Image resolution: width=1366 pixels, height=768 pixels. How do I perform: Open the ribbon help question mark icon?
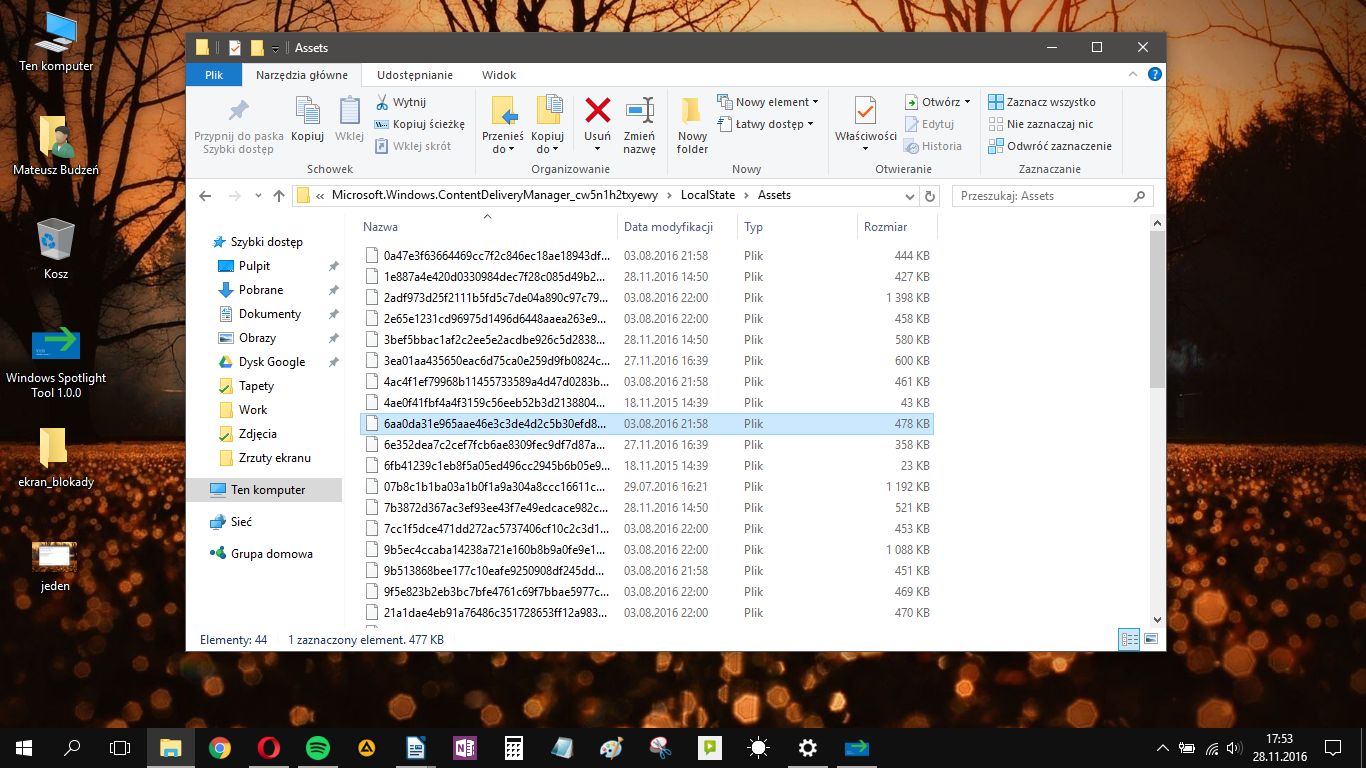coord(1155,74)
